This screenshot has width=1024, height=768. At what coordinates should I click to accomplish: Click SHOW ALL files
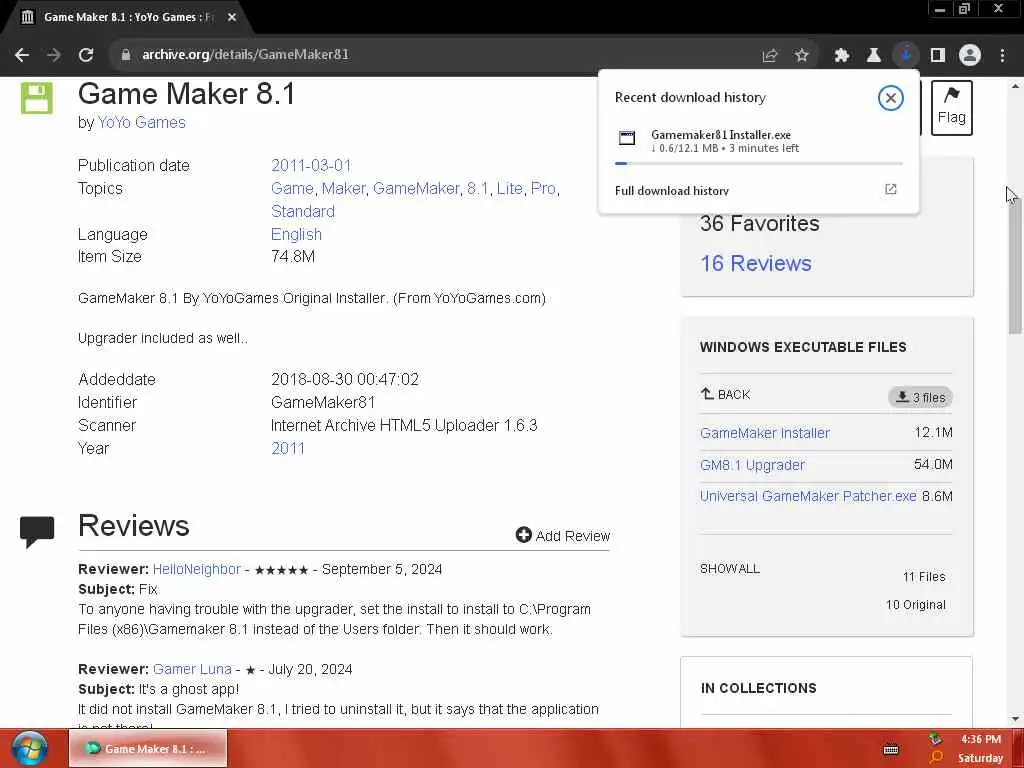729,569
